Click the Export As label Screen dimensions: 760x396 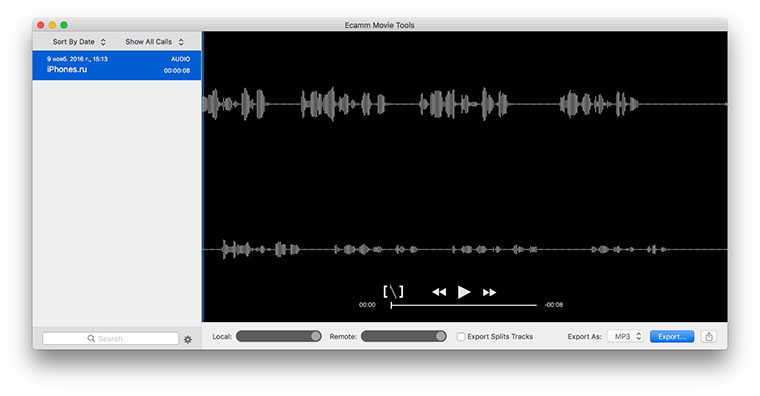tap(585, 336)
